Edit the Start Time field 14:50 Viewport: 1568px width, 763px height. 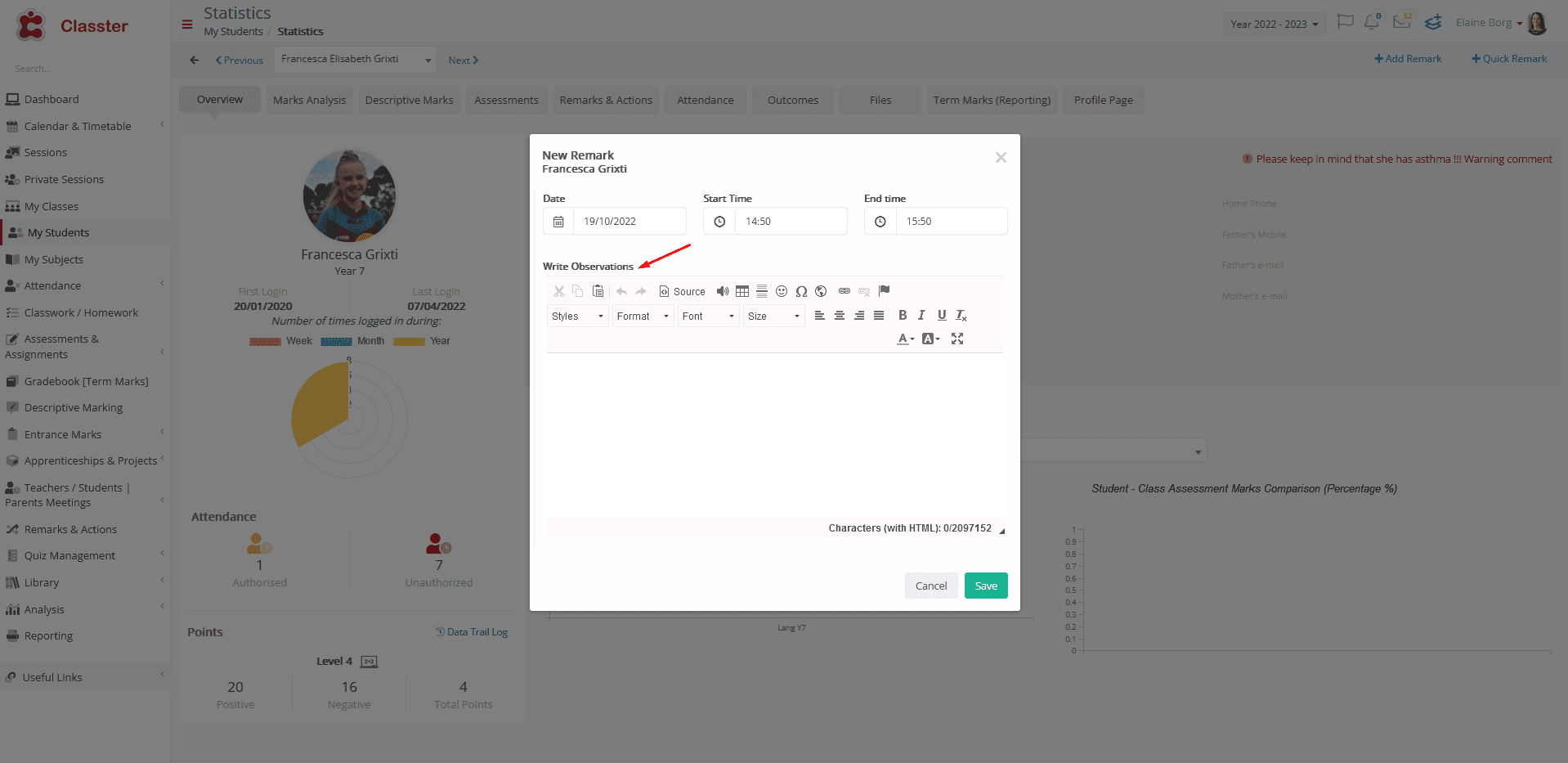(791, 222)
